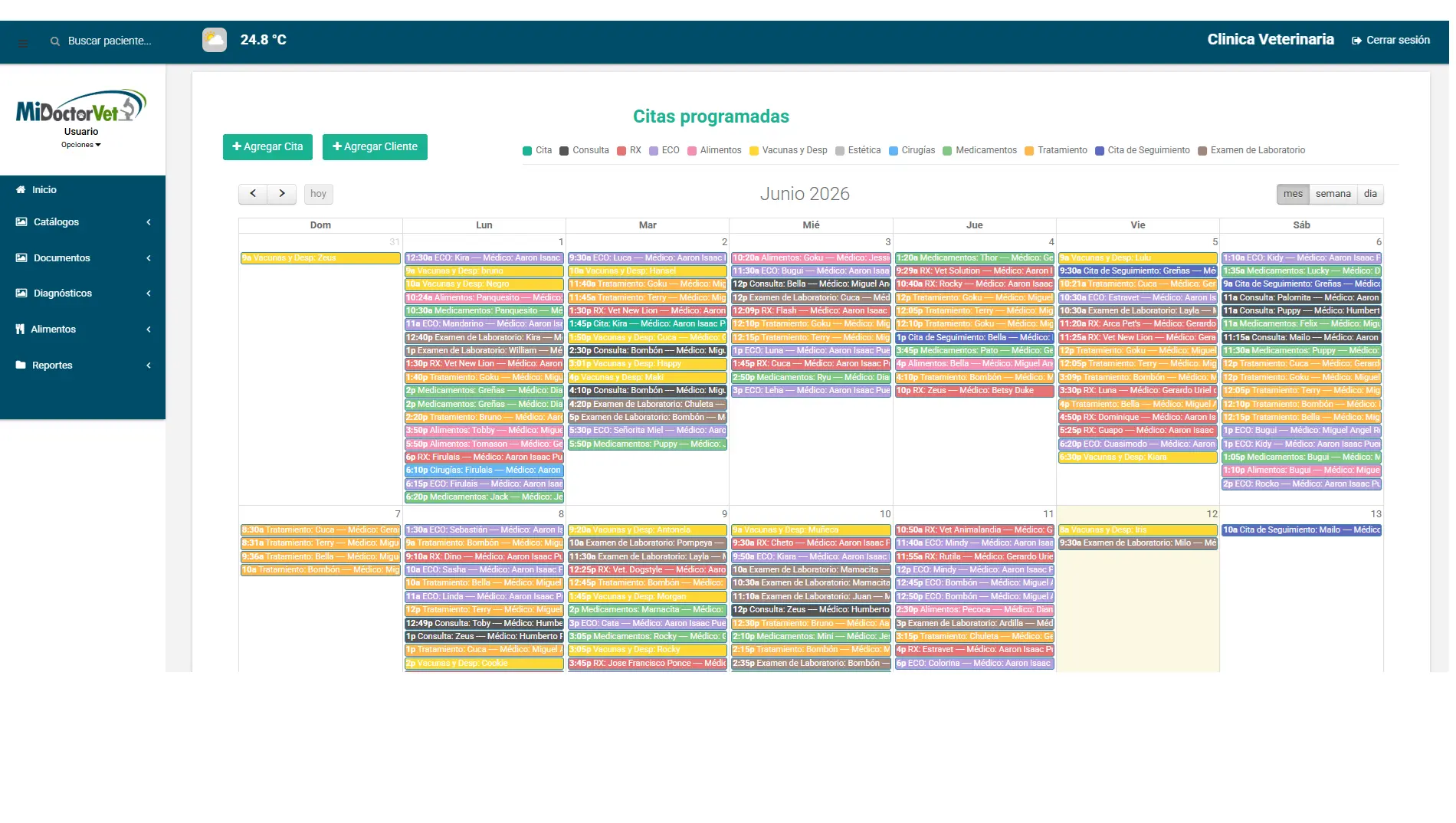
Task: Expand the Documentos menu chevron
Action: click(x=149, y=258)
